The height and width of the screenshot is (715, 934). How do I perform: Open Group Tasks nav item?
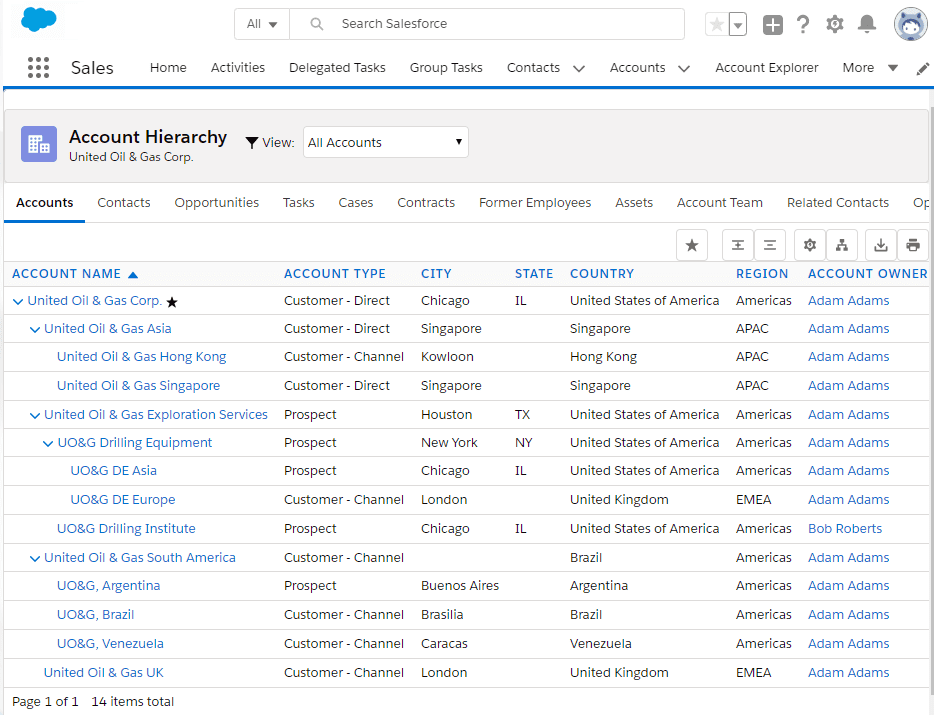point(446,68)
